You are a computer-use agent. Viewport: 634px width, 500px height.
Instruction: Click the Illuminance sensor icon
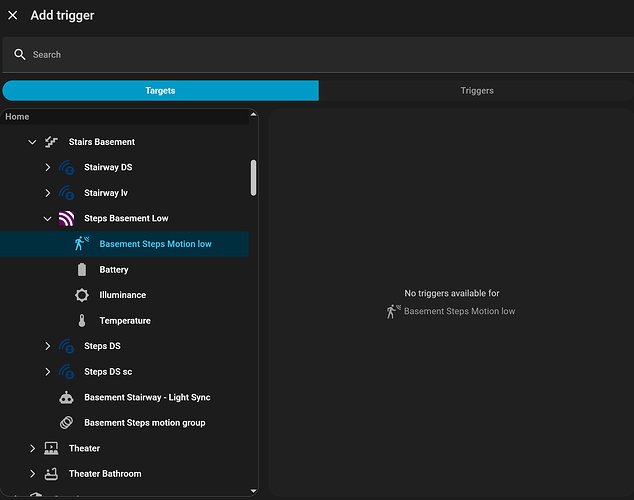82,295
